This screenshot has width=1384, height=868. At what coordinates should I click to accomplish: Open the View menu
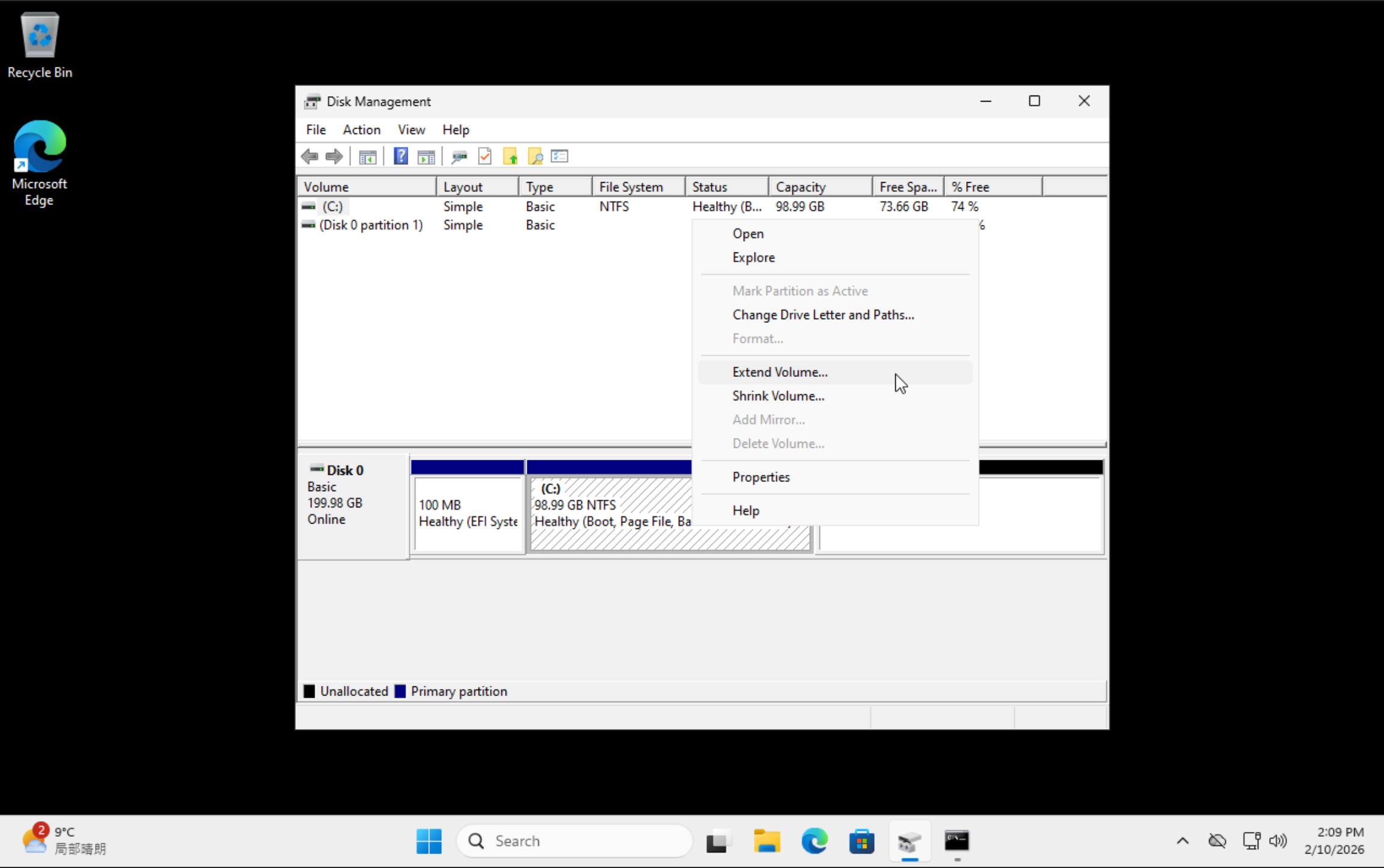coord(411,130)
